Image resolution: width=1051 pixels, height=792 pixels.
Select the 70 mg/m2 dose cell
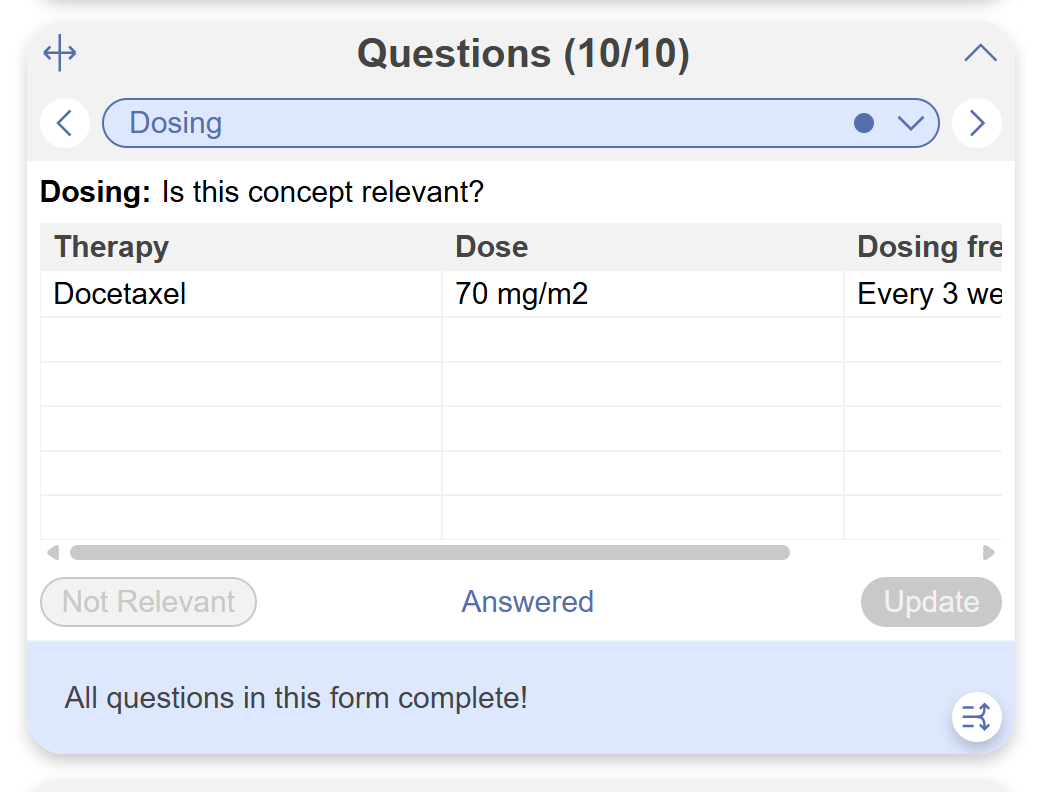point(642,294)
